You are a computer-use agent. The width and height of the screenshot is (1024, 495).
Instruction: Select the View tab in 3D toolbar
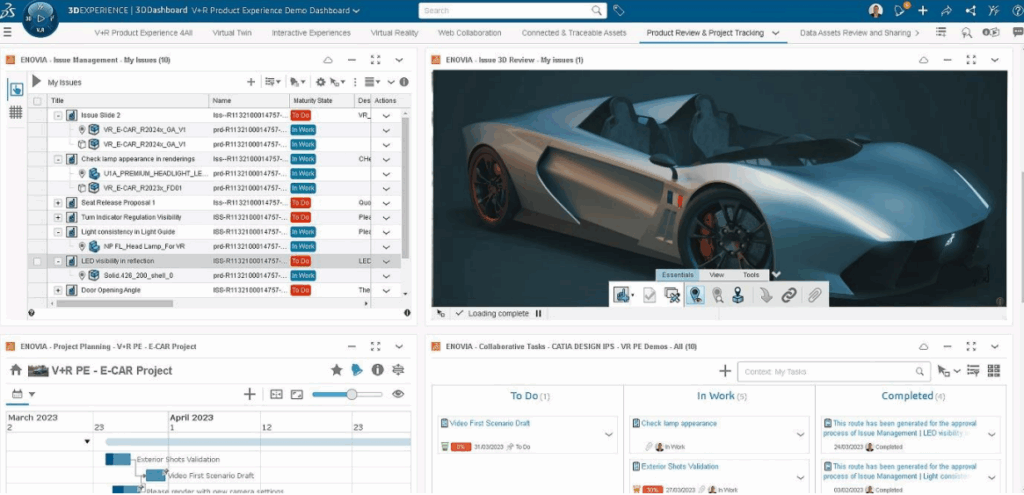(x=716, y=274)
